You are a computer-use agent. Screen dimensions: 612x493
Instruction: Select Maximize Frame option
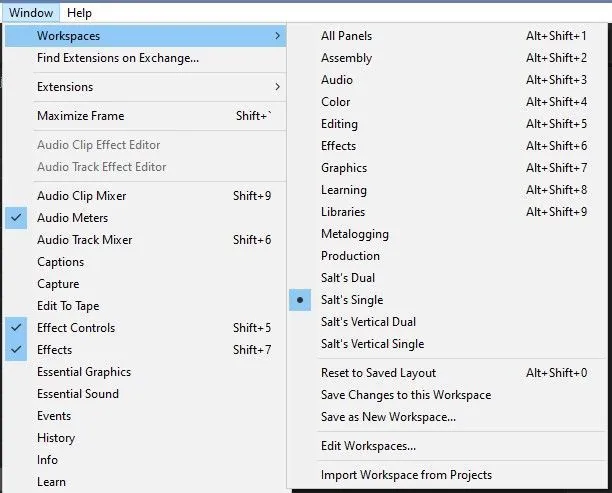click(x=81, y=116)
